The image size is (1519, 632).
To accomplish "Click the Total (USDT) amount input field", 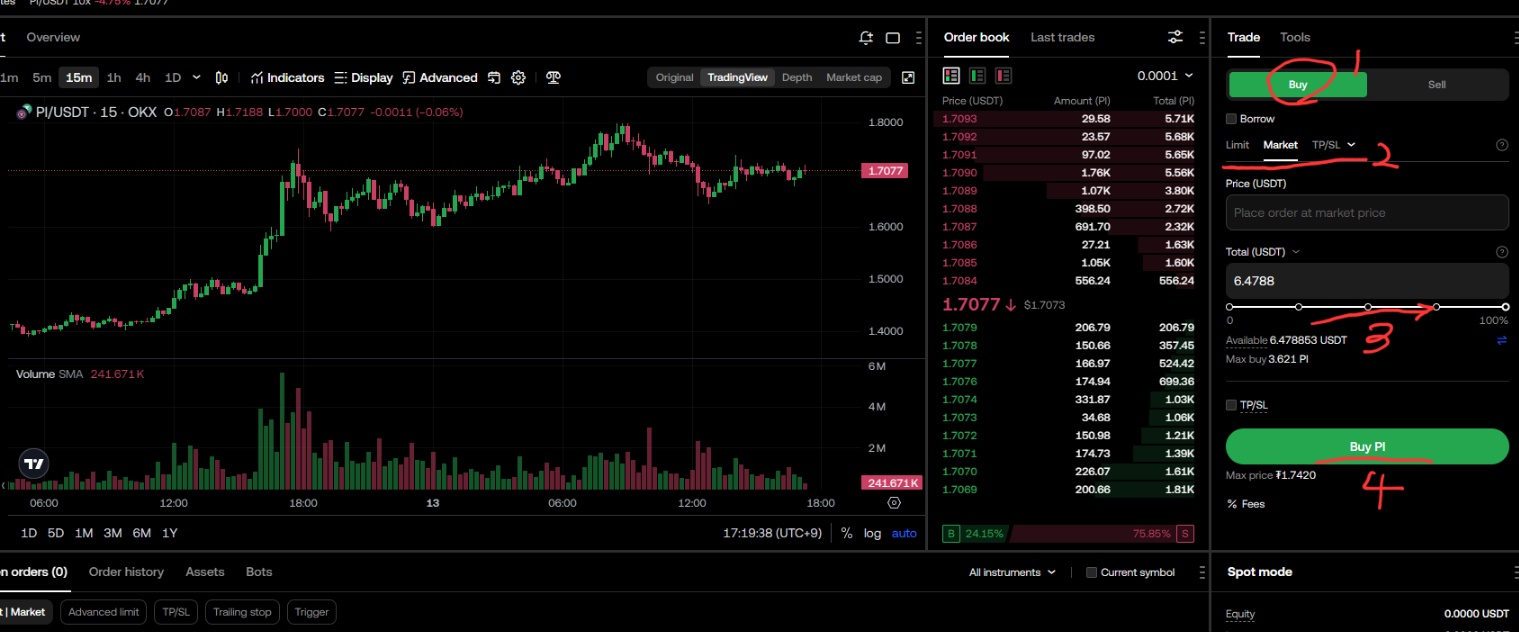I will pyautogui.click(x=1367, y=282).
